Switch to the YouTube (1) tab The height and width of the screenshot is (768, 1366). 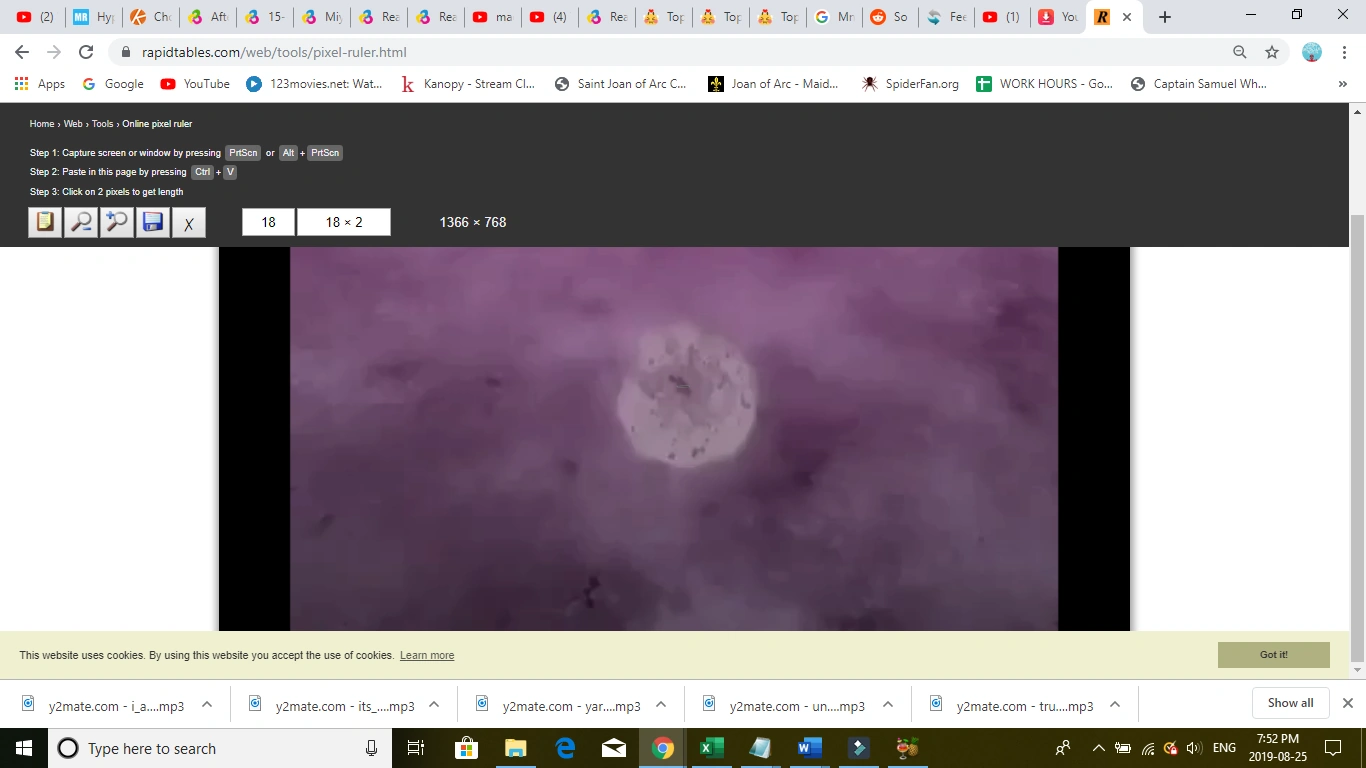[x=1003, y=17]
